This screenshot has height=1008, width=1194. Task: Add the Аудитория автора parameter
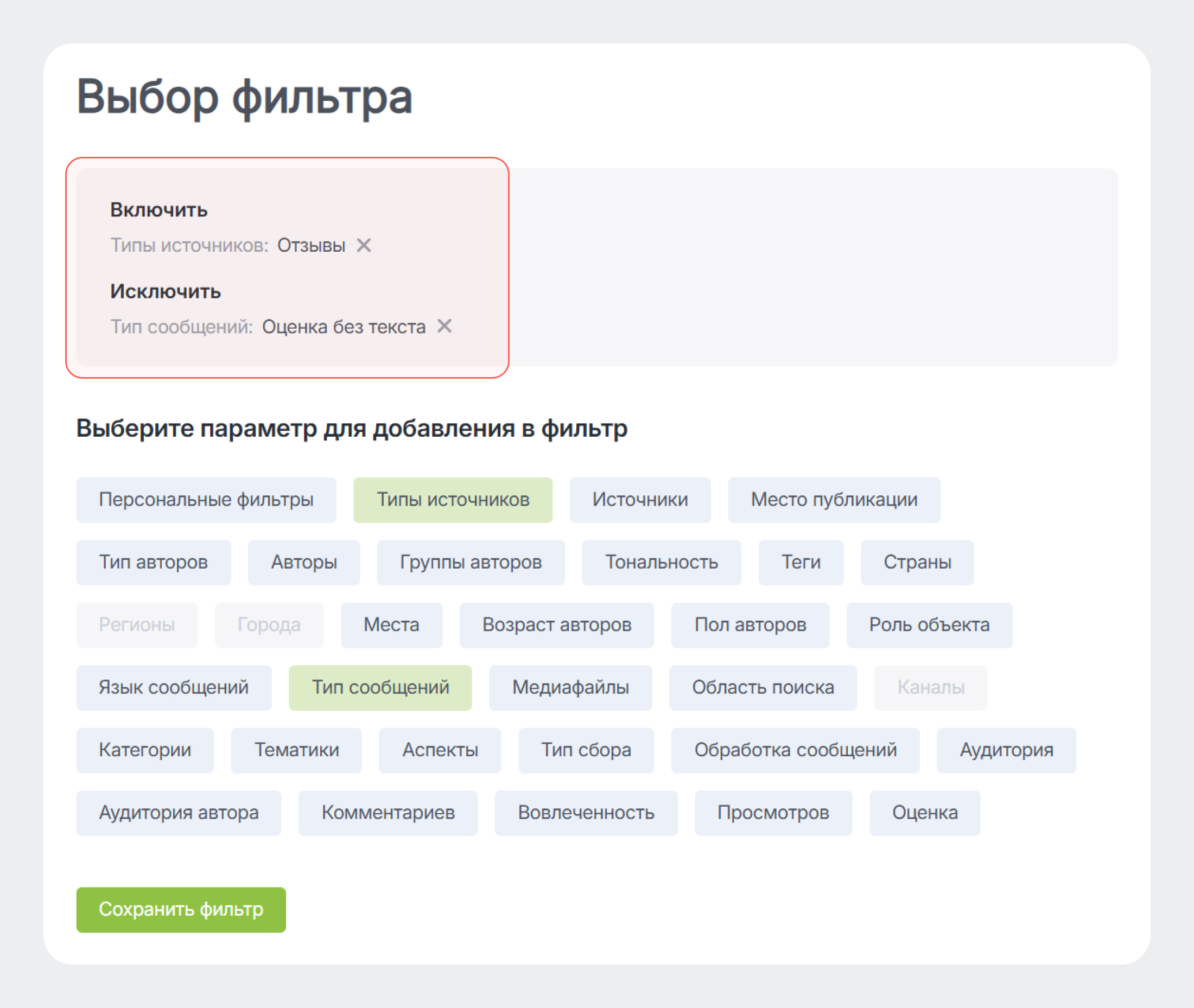pyautogui.click(x=179, y=813)
